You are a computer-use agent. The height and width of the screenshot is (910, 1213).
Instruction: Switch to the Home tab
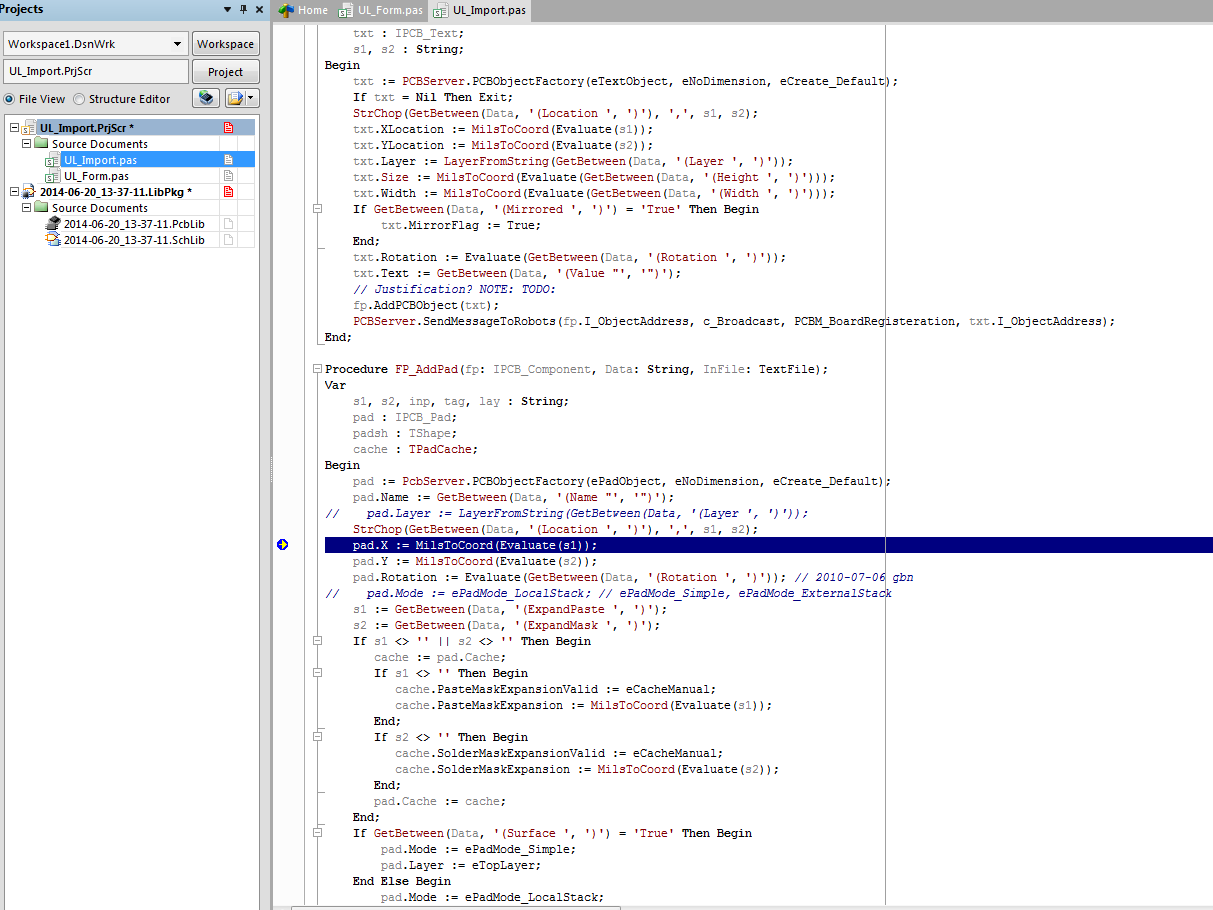304,10
